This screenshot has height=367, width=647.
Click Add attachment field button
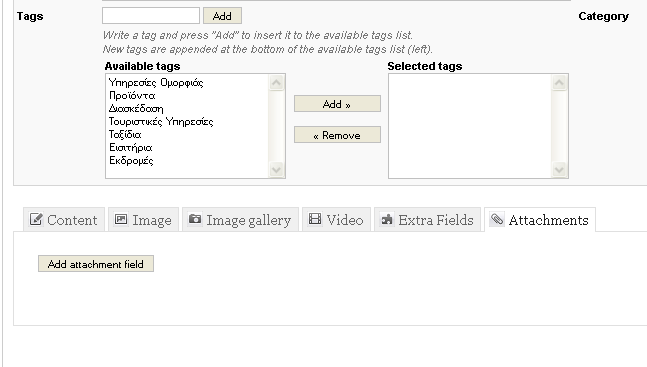[x=96, y=264]
